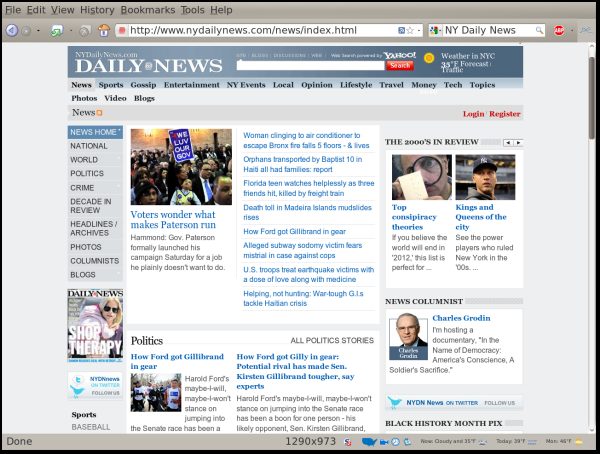The height and width of the screenshot is (454, 600).
Task: Select DECADE IN REVIEW in the sidebar
Action: pyautogui.click(x=95, y=206)
